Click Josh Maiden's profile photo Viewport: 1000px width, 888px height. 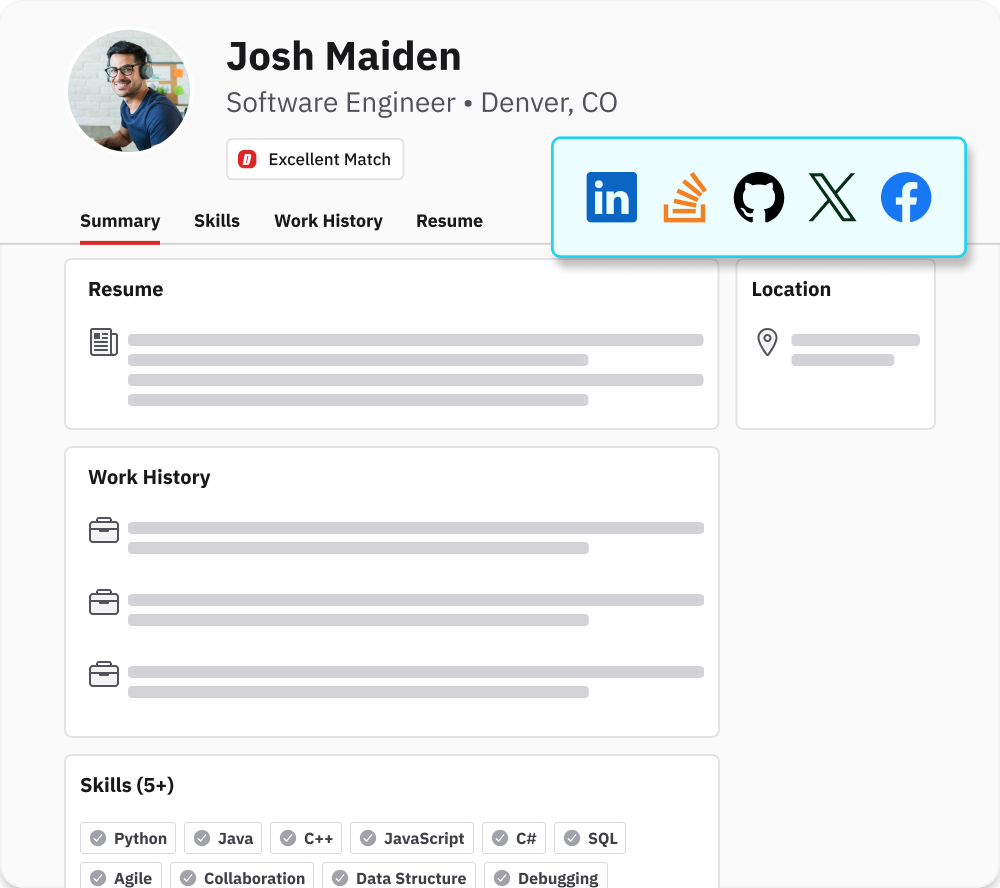(x=129, y=90)
